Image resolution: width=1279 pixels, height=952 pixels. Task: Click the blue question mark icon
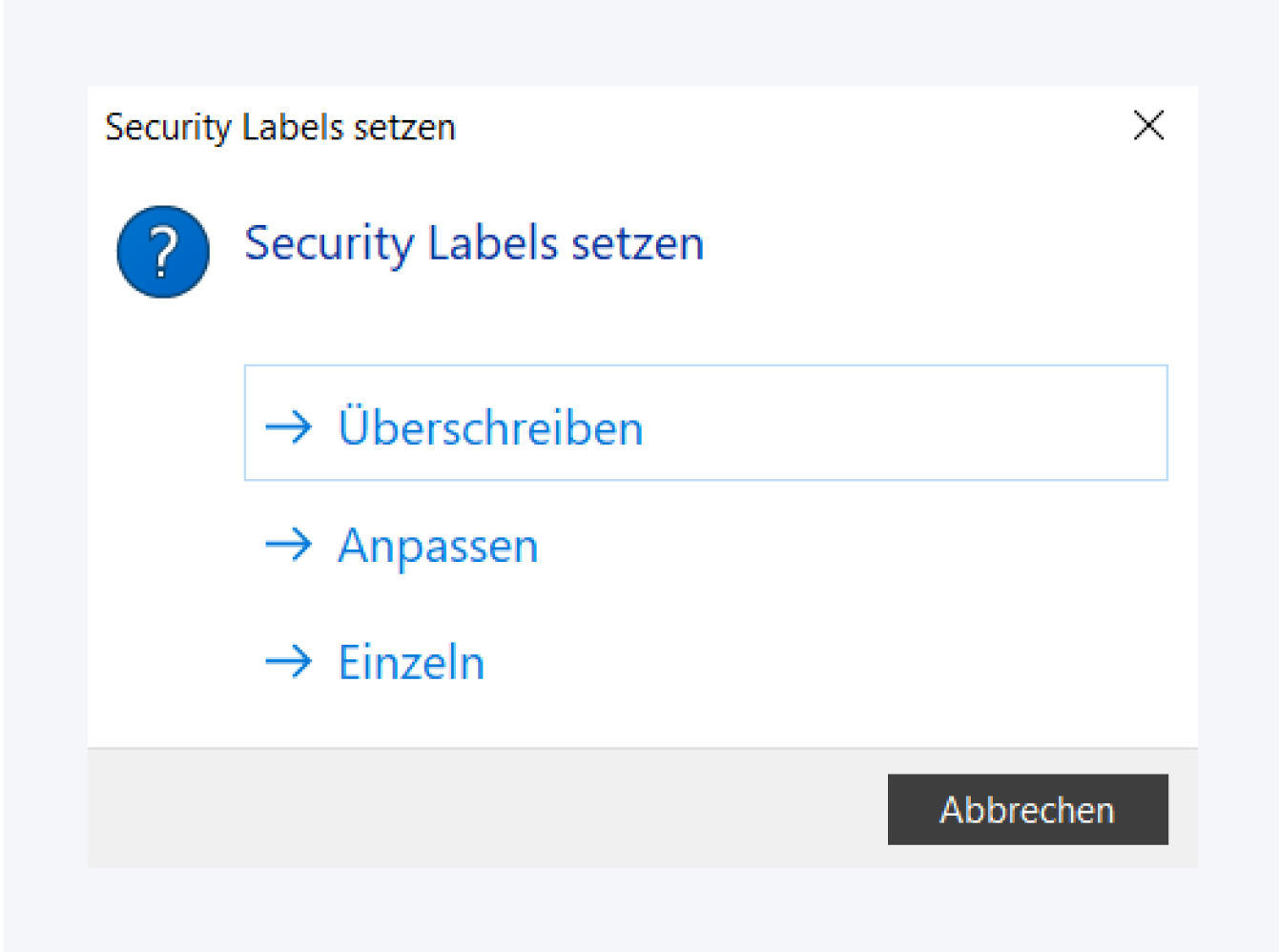(x=163, y=252)
